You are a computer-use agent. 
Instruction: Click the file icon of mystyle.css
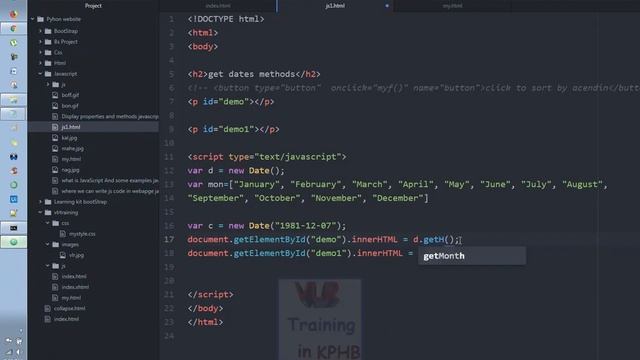coord(63,233)
